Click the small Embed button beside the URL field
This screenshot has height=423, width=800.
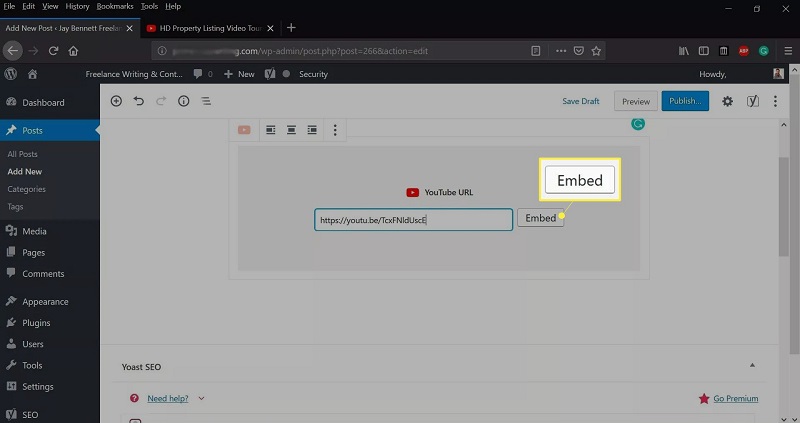point(540,218)
